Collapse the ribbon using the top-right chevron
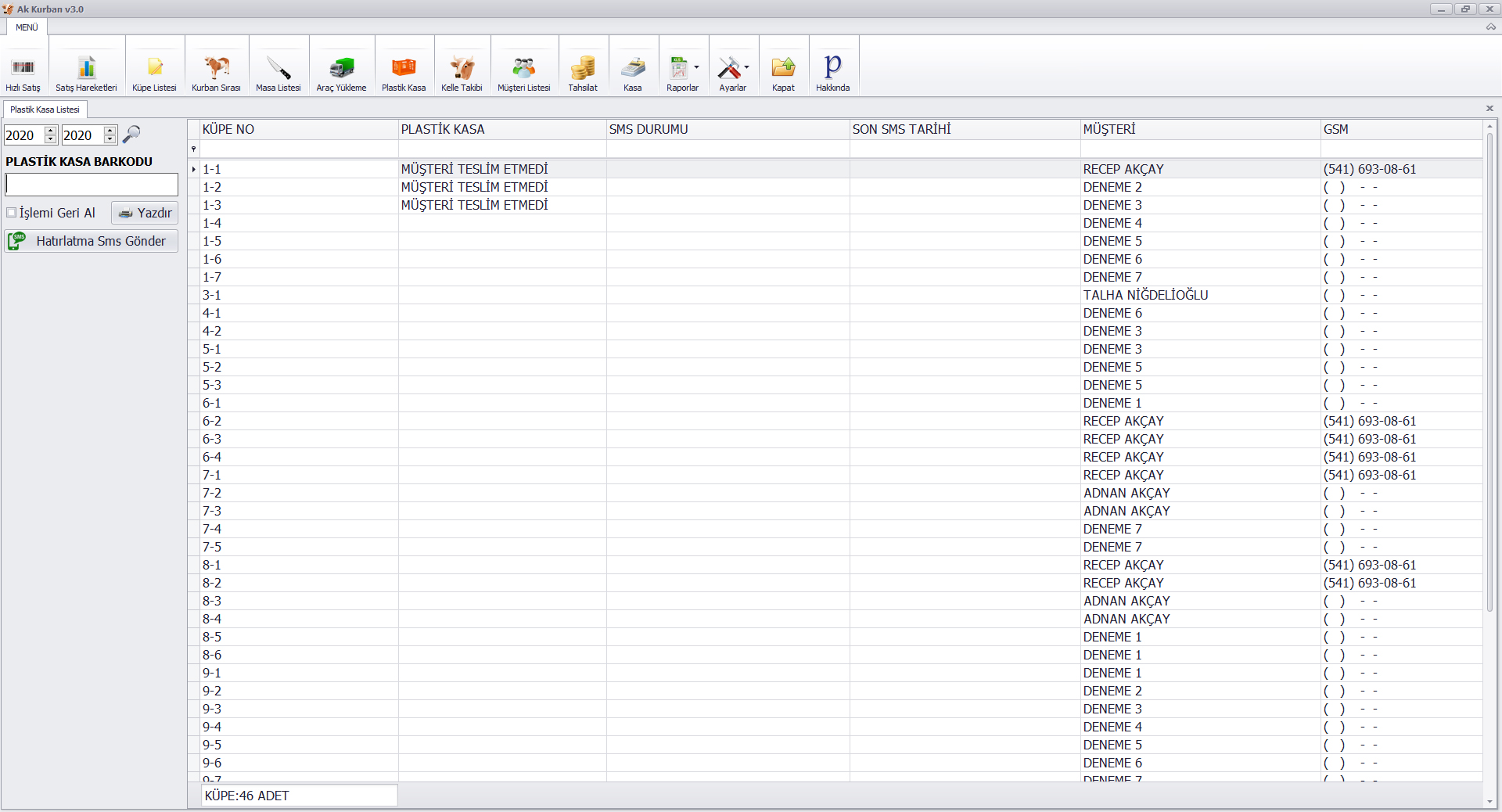This screenshot has width=1502, height=812. click(x=1490, y=27)
